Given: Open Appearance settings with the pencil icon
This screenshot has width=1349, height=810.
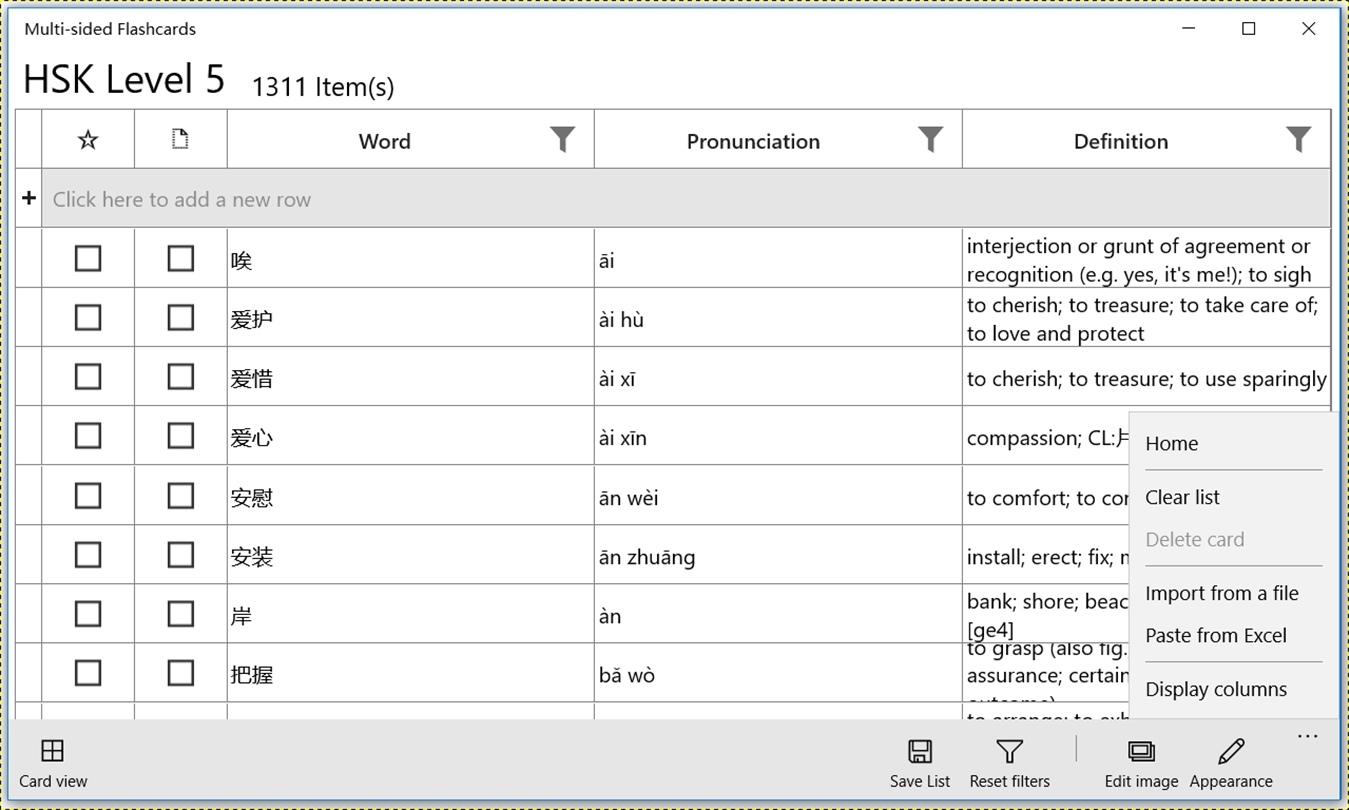Looking at the screenshot, I should (x=1231, y=751).
